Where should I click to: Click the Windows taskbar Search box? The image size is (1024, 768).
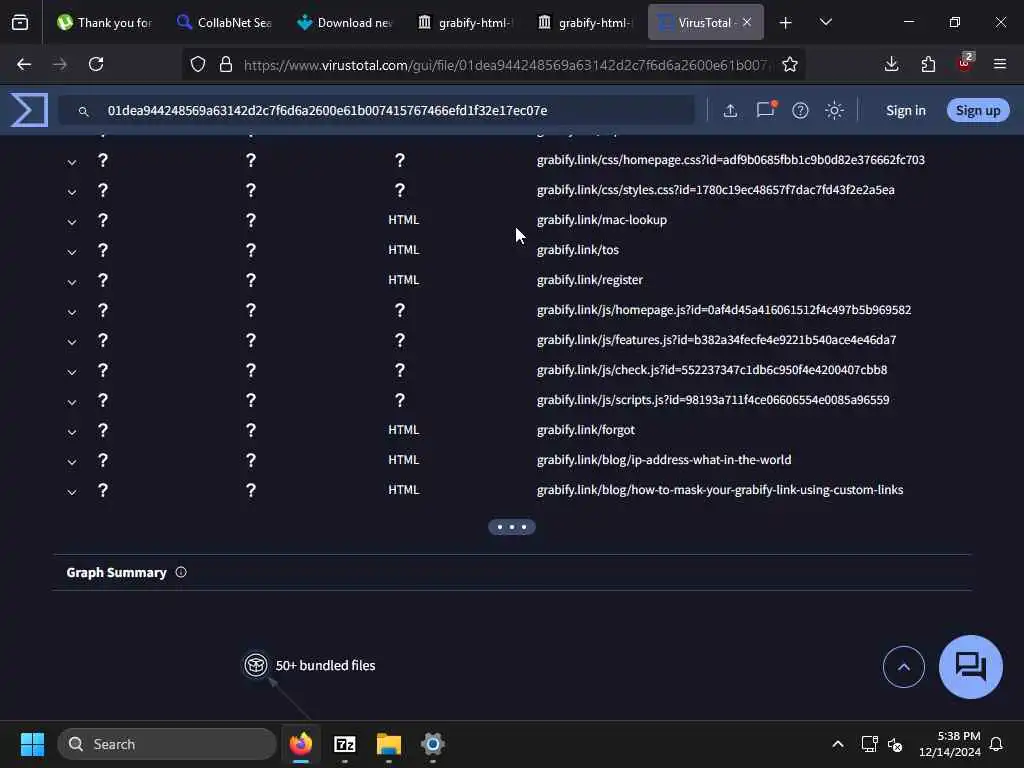(x=167, y=744)
